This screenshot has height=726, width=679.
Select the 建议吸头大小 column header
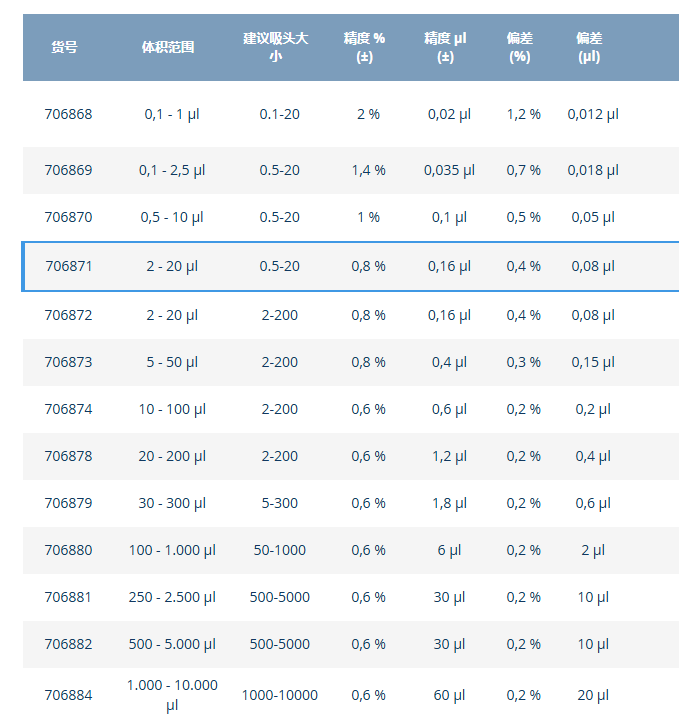(276, 47)
